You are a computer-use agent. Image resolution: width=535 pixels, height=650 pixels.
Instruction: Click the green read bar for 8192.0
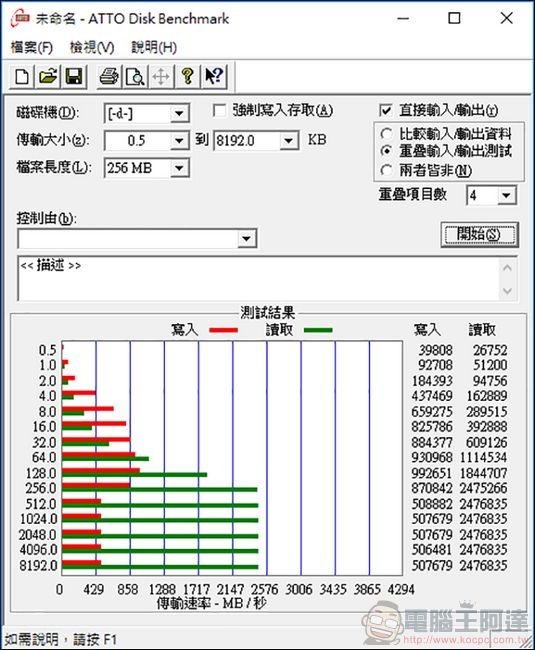(x=160, y=567)
